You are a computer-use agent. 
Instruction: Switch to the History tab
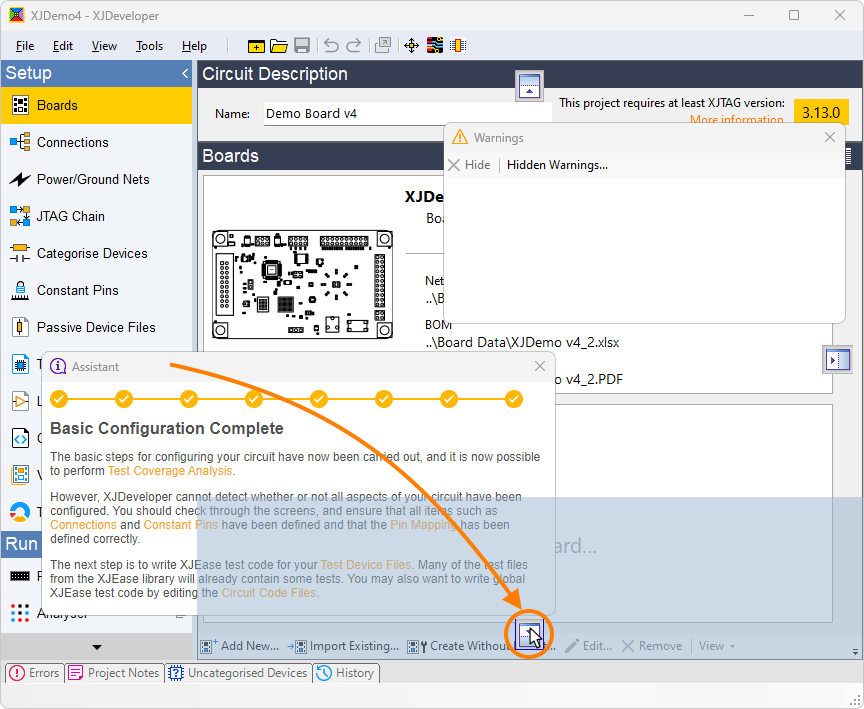[346, 673]
